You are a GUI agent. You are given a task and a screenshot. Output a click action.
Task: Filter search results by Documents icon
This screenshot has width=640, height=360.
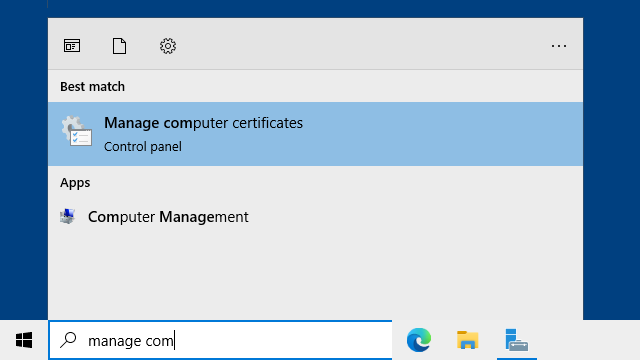119,46
